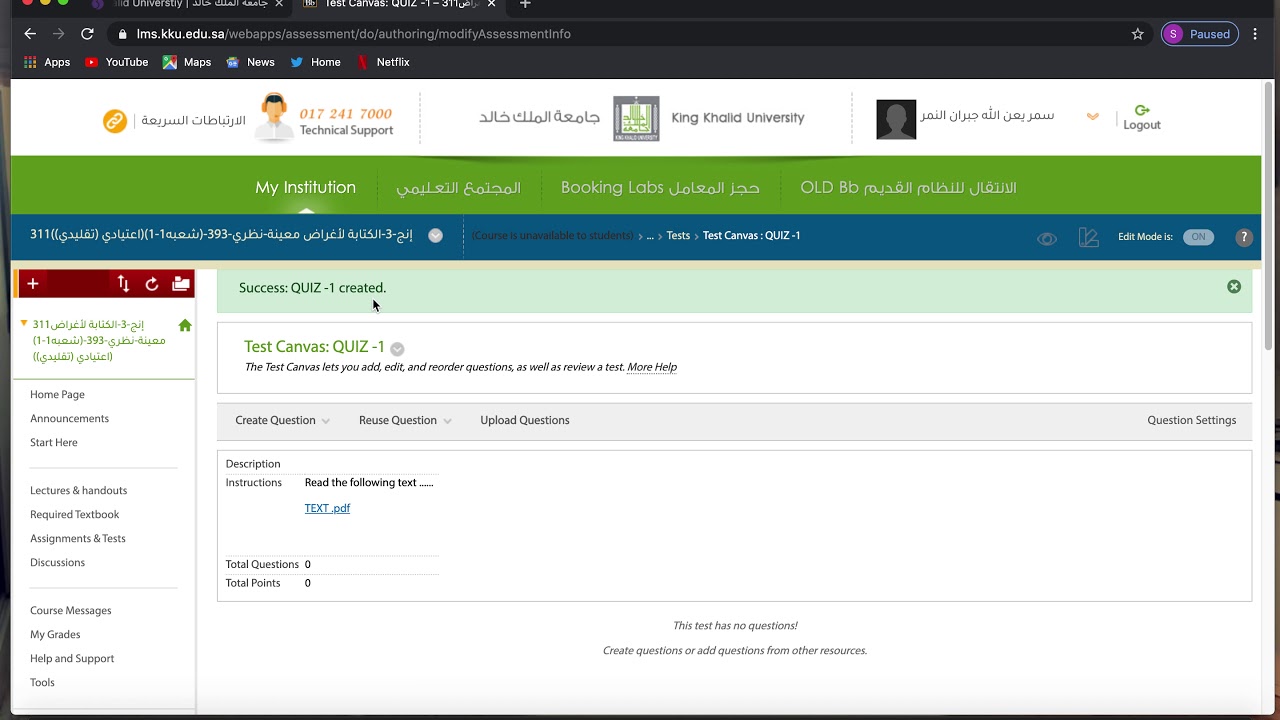
Task: Open the user menu dropdown arrow
Action: [x=1093, y=117]
